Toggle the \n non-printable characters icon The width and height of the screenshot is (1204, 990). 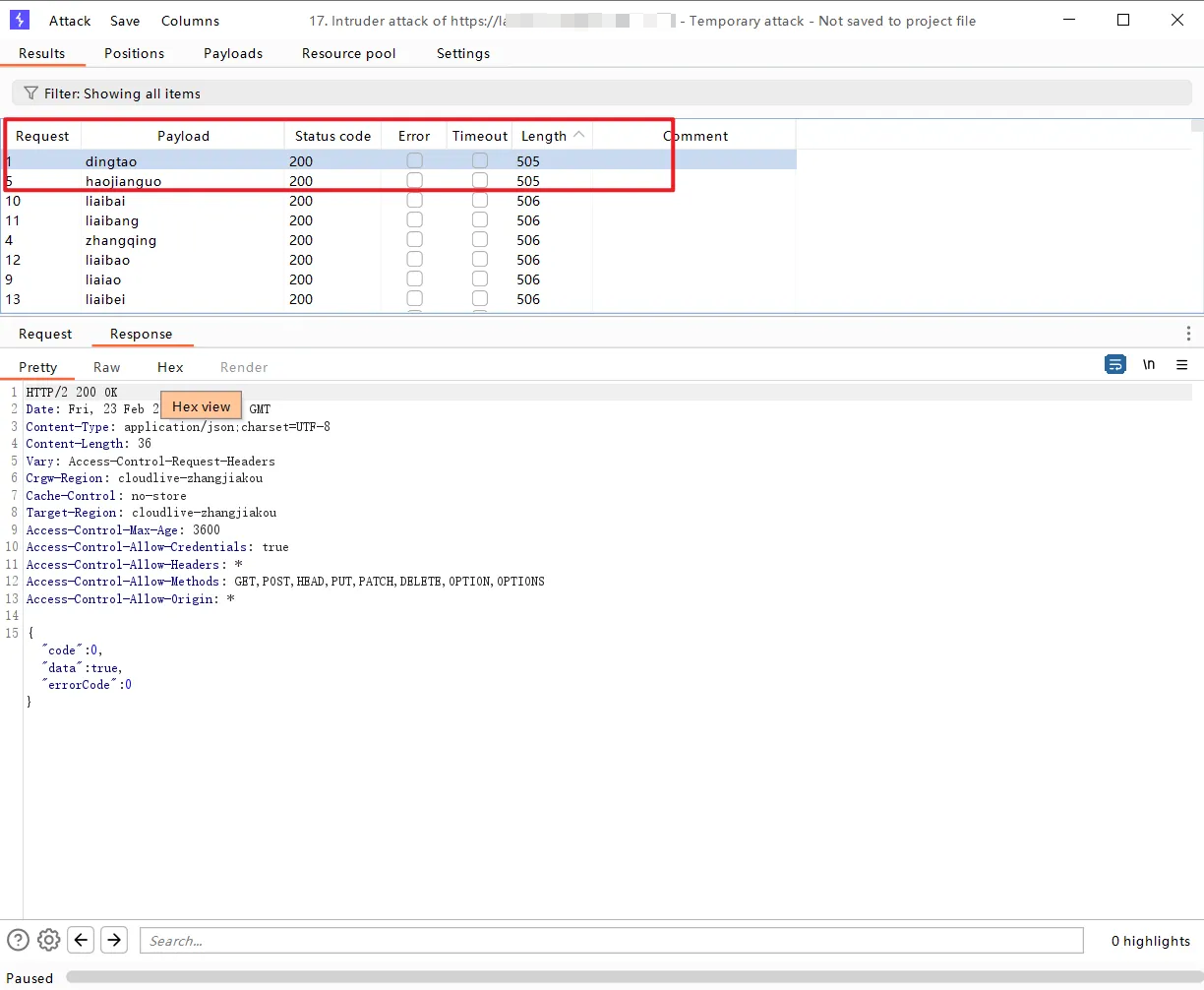[1148, 365]
